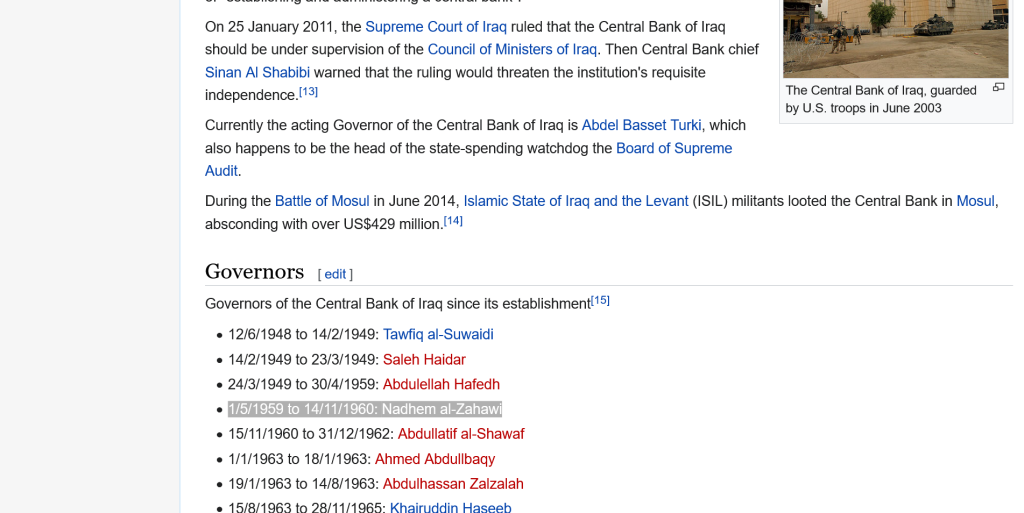Edit the Governors section
1024x513 pixels.
[335, 274]
